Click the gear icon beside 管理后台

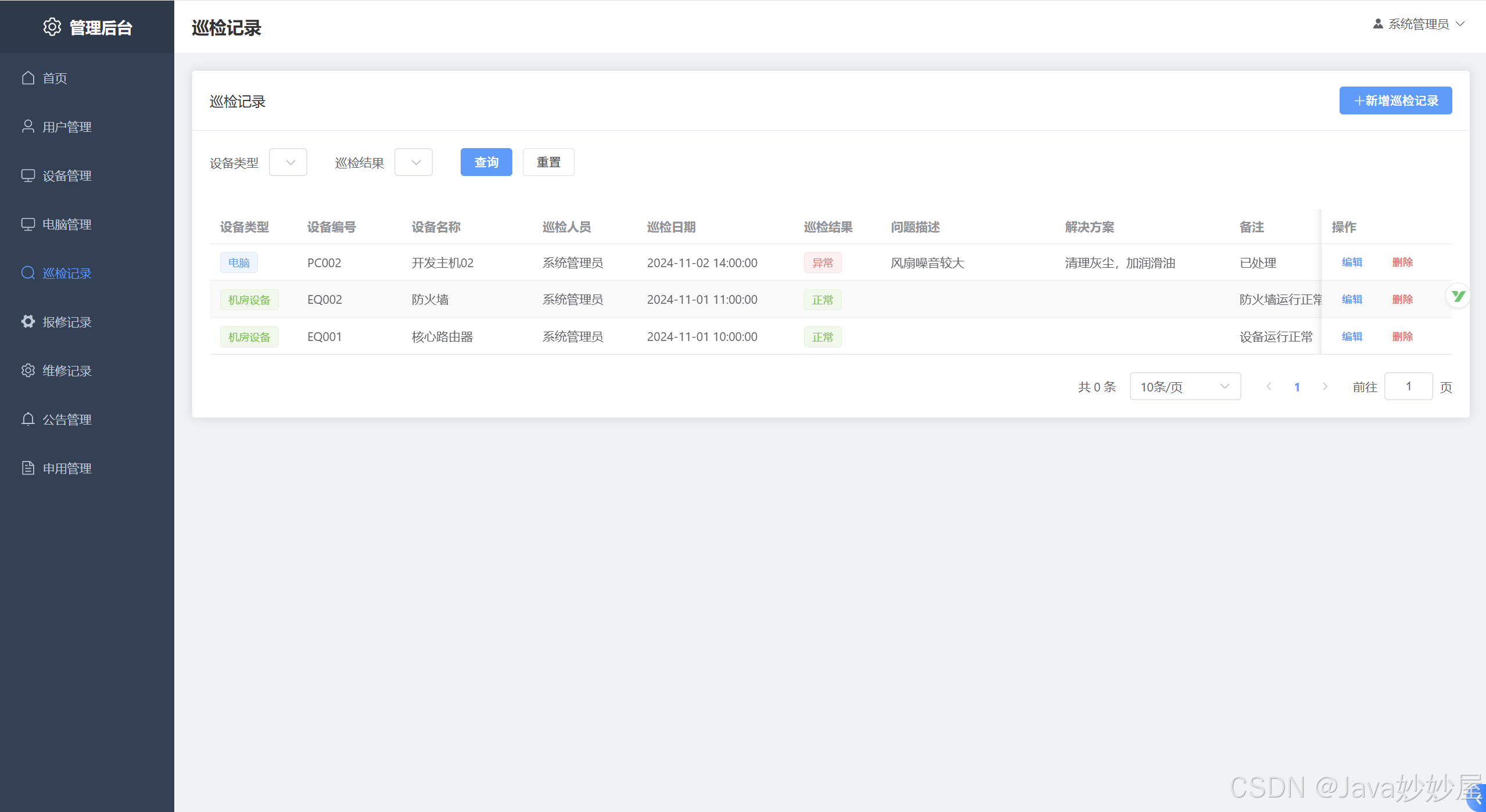[52, 27]
